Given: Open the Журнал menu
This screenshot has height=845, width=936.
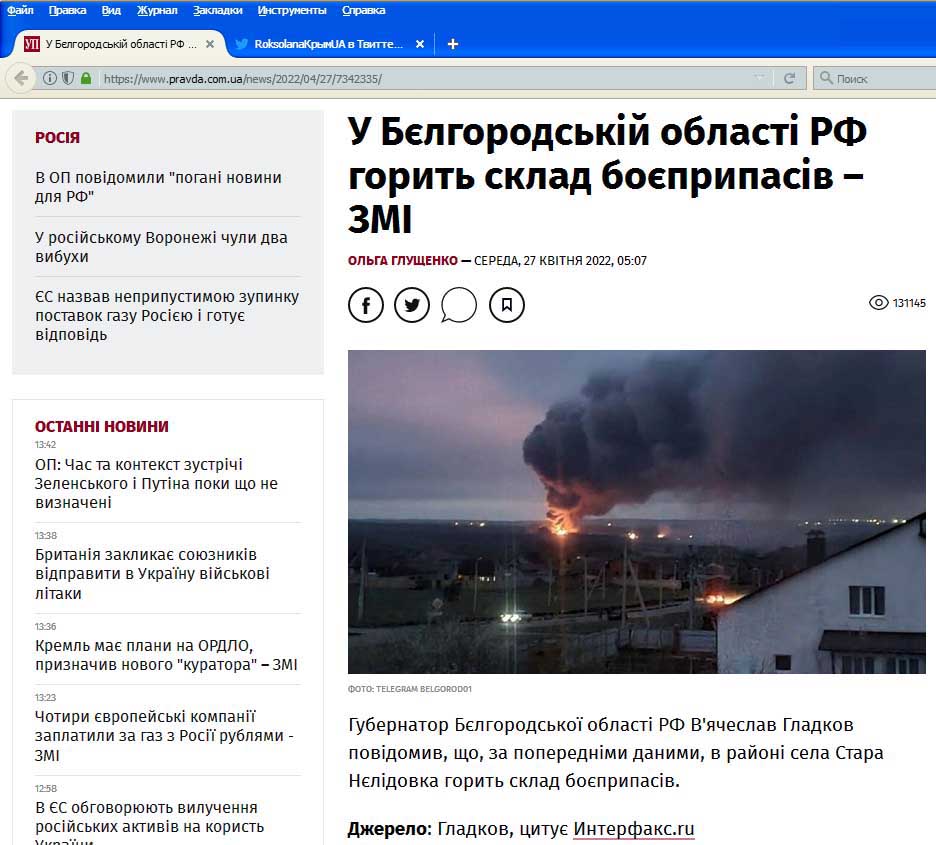Looking at the screenshot, I should pos(157,10).
